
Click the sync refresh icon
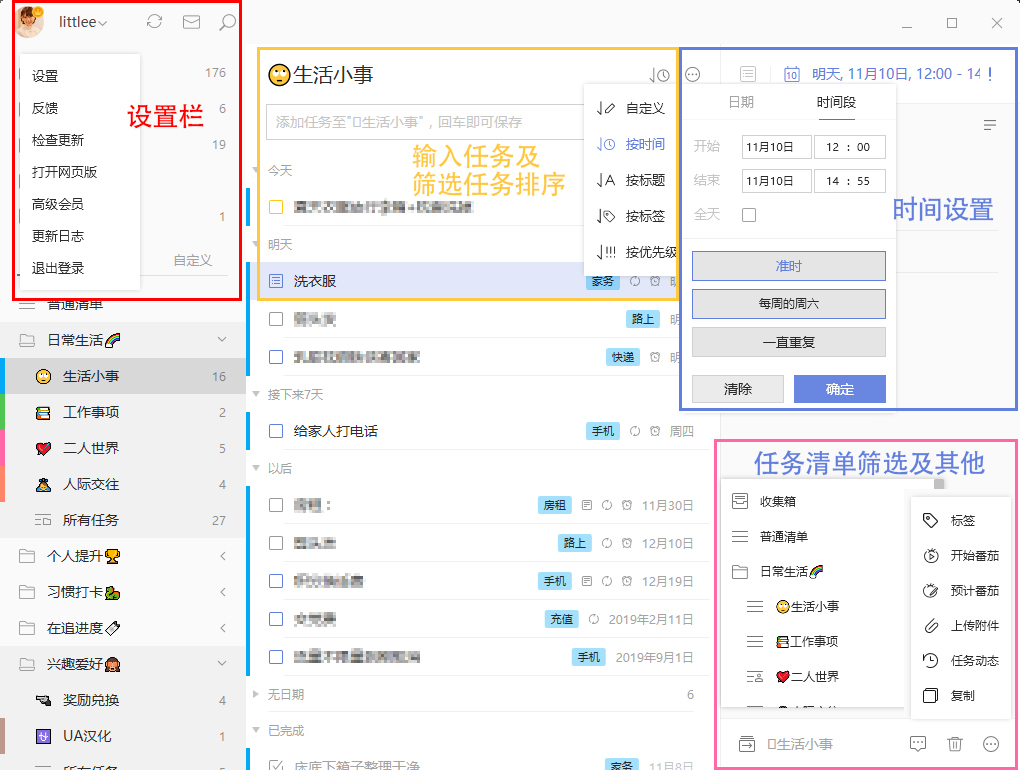154,22
